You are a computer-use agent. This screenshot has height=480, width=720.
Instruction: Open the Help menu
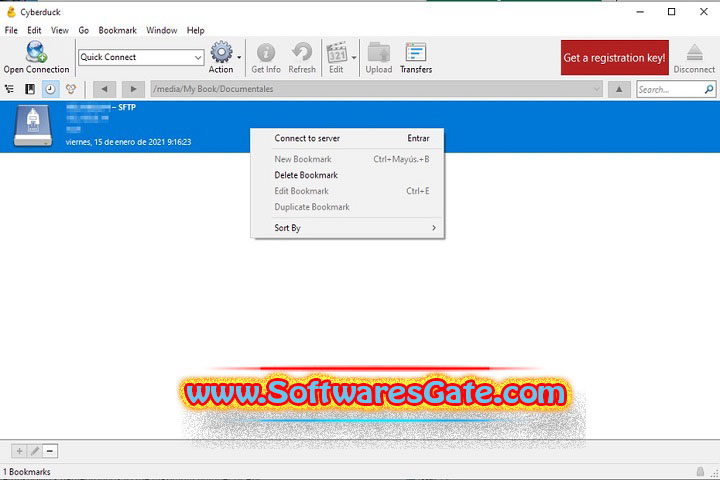click(x=195, y=30)
